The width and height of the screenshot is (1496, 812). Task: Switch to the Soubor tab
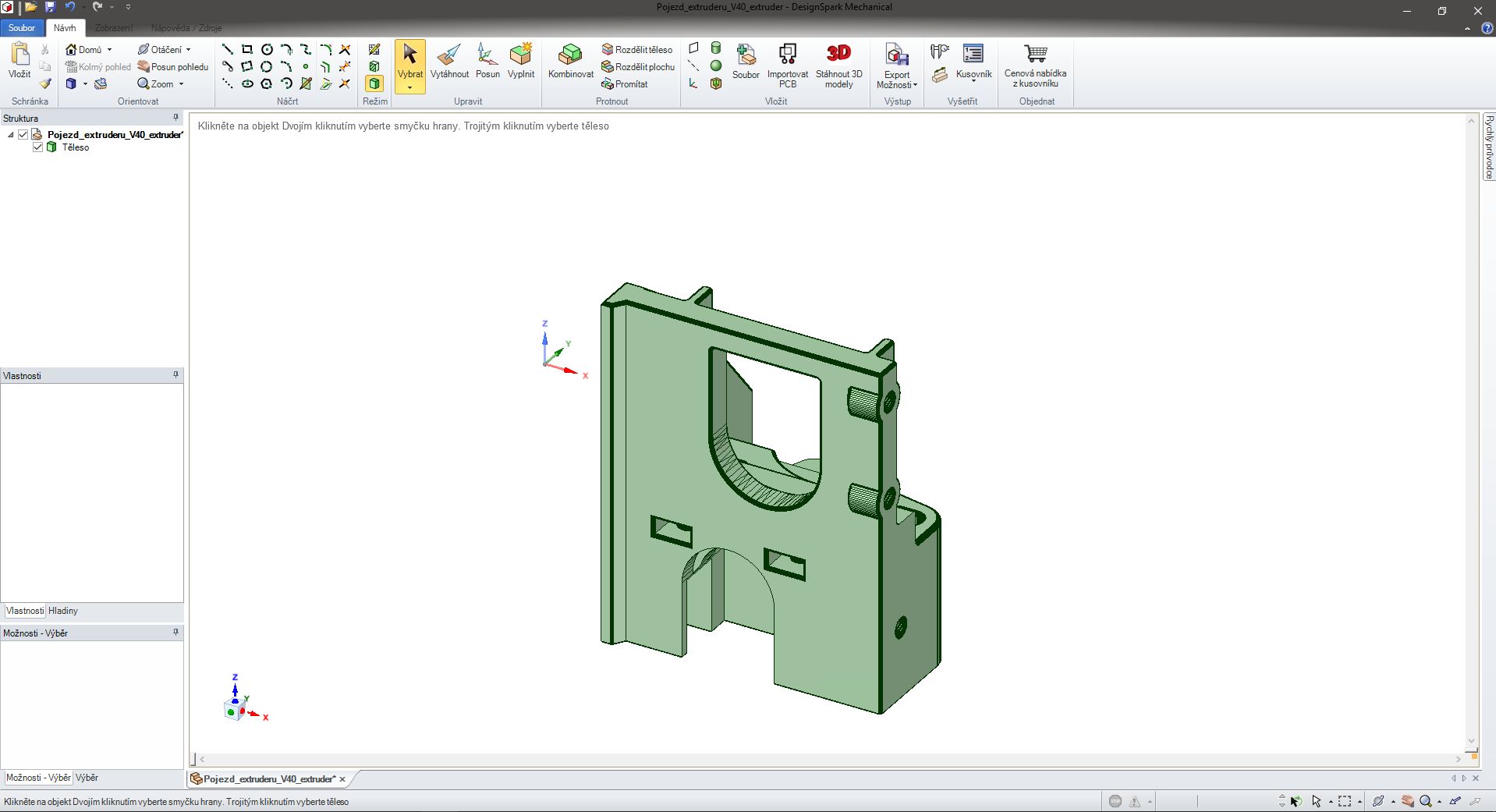(x=22, y=28)
